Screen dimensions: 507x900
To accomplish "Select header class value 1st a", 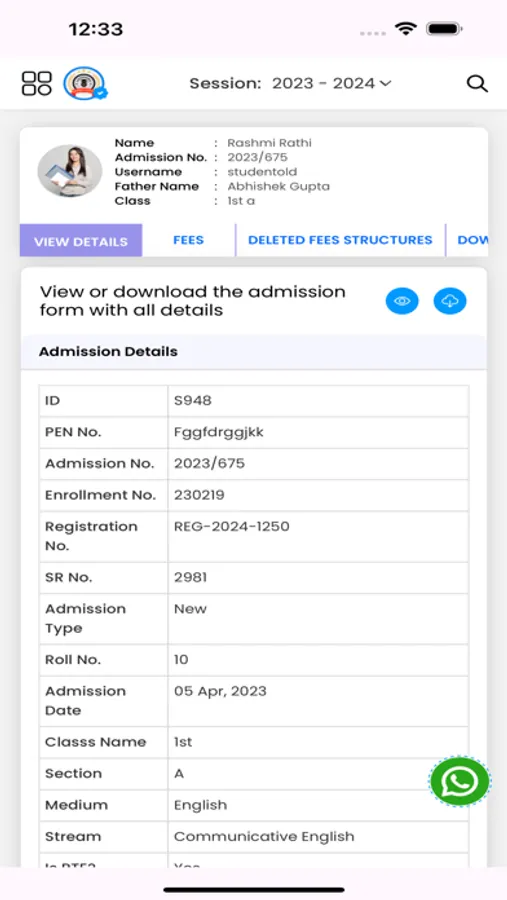I will click(241, 201).
